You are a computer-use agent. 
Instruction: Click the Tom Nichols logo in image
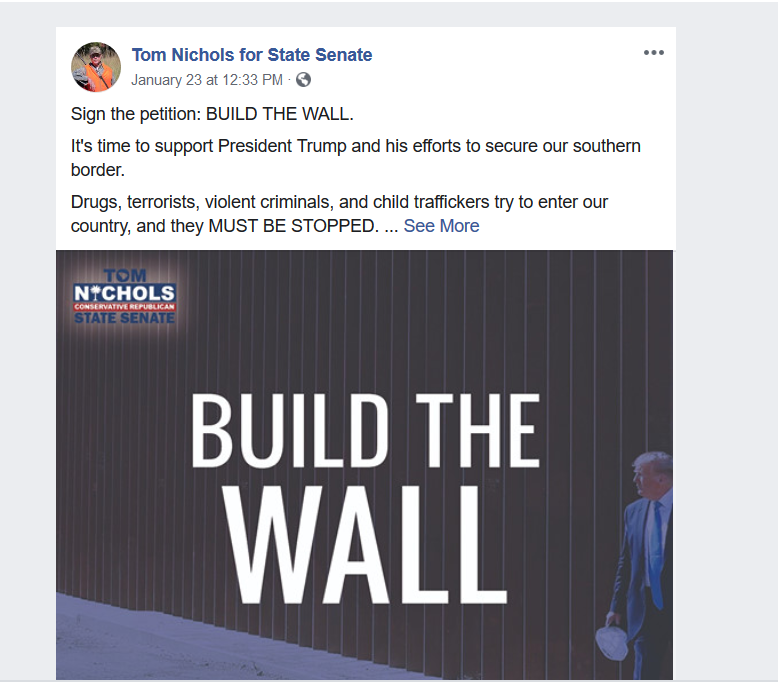(x=124, y=297)
